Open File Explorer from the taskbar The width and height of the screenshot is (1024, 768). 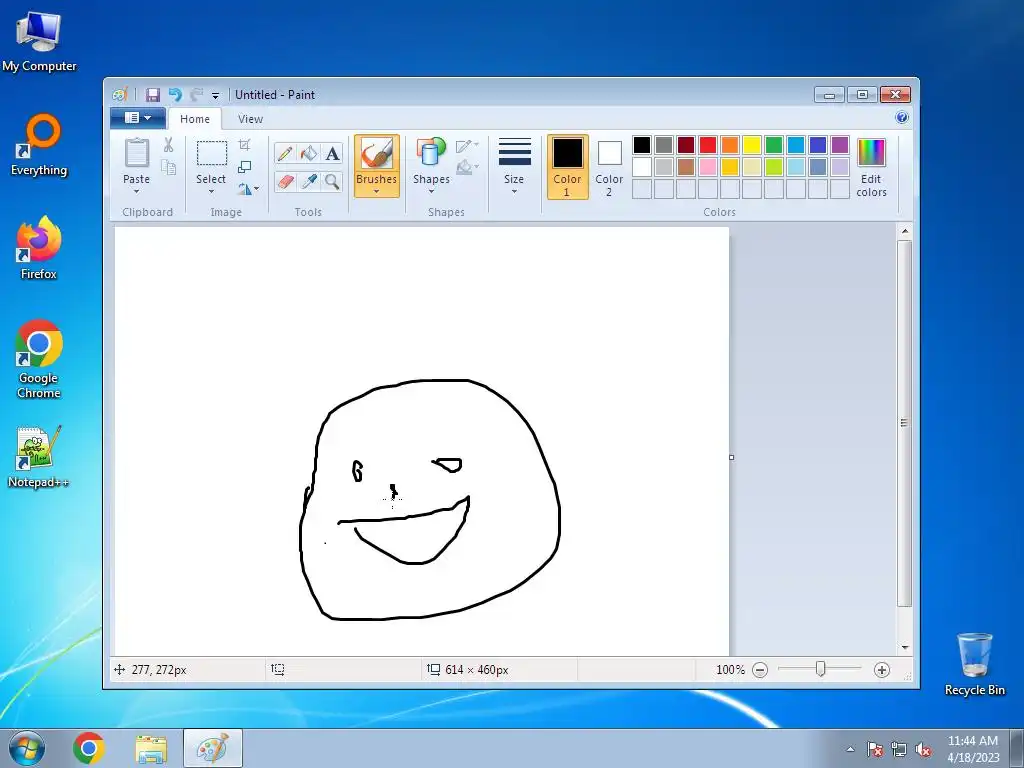point(151,748)
